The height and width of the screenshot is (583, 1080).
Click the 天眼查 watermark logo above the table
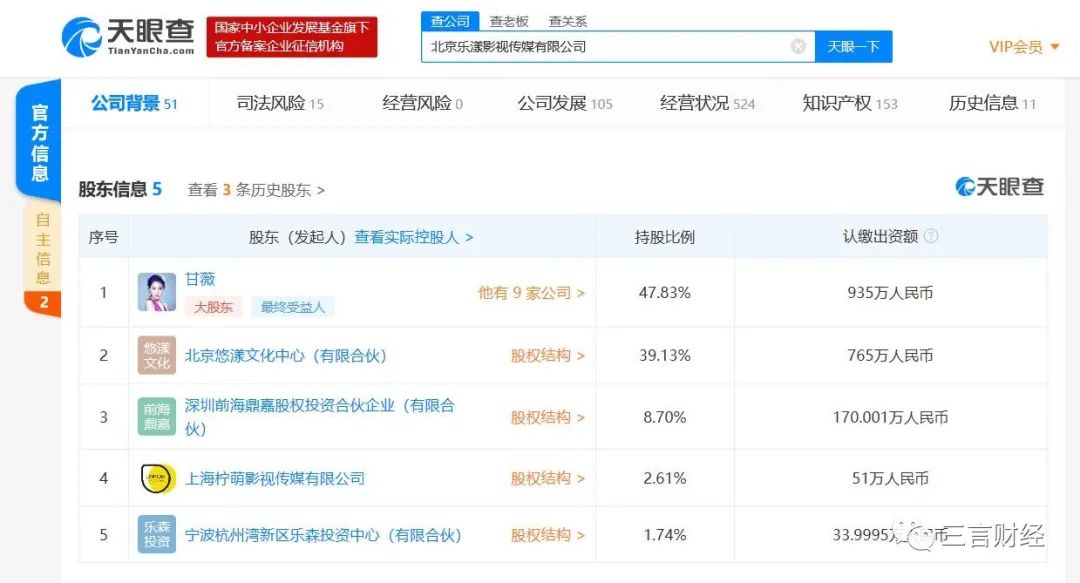point(1000,187)
